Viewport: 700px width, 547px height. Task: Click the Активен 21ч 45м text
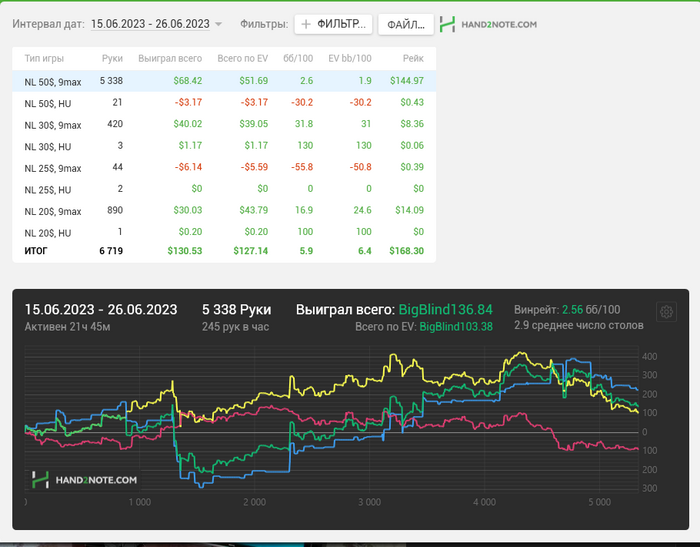67,327
